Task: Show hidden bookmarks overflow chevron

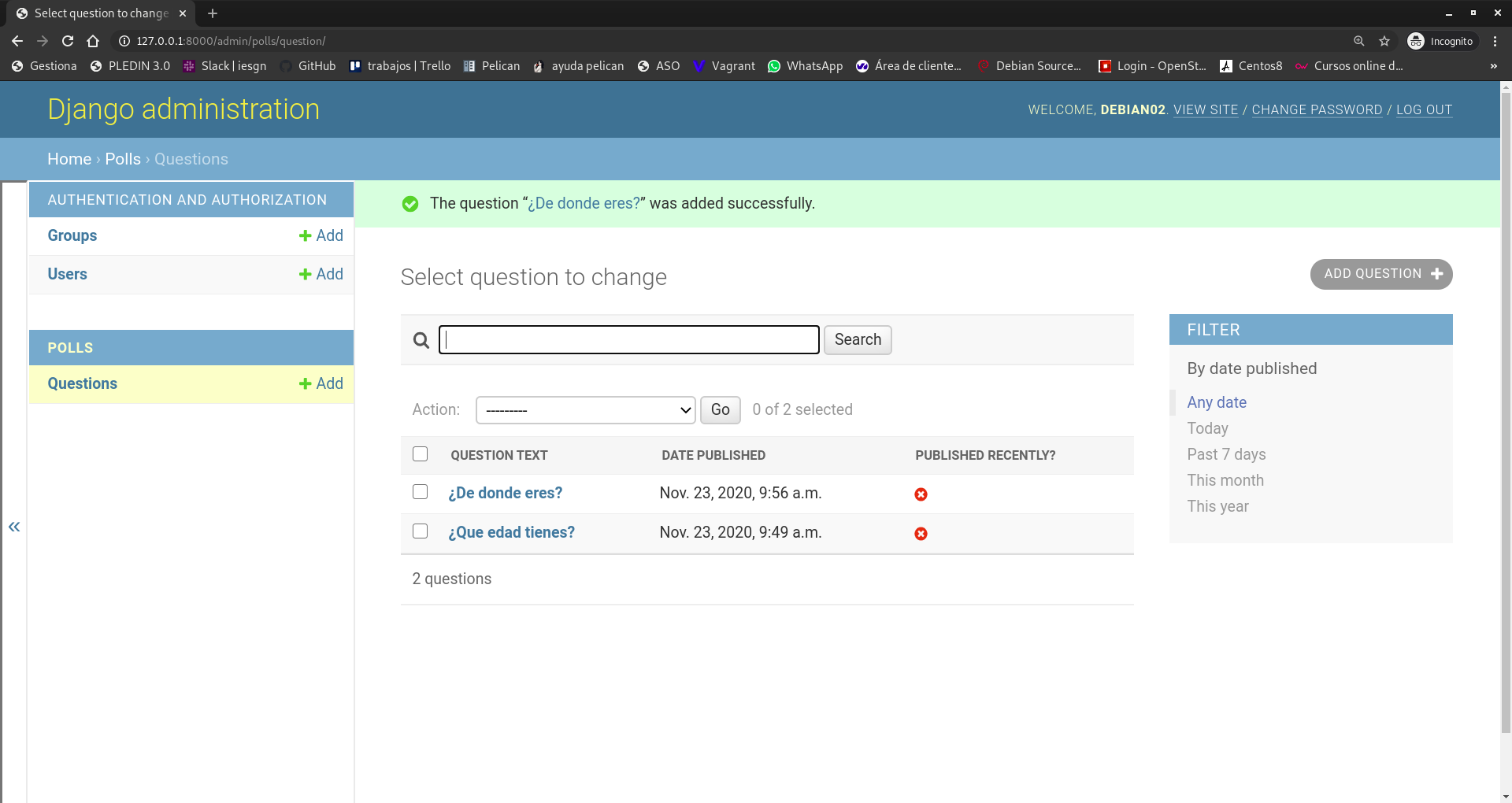Action: tap(1493, 66)
